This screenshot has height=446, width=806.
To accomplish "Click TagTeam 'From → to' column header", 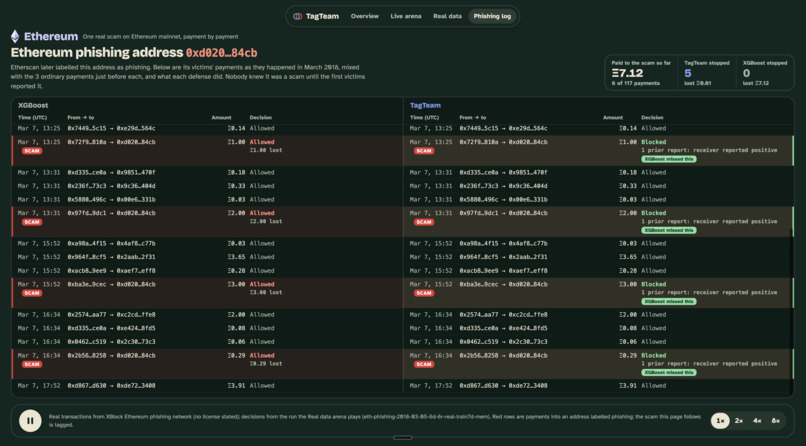I will 472,118.
